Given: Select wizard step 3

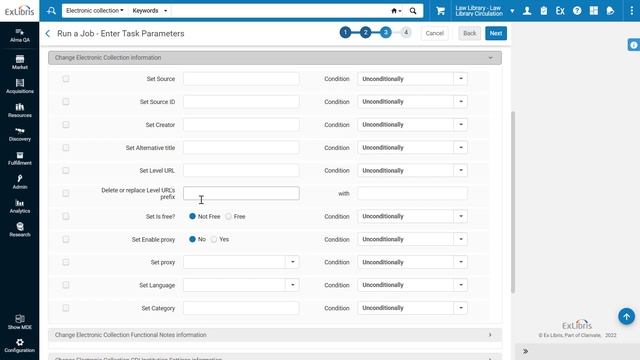Looking at the screenshot, I should (x=385, y=32).
